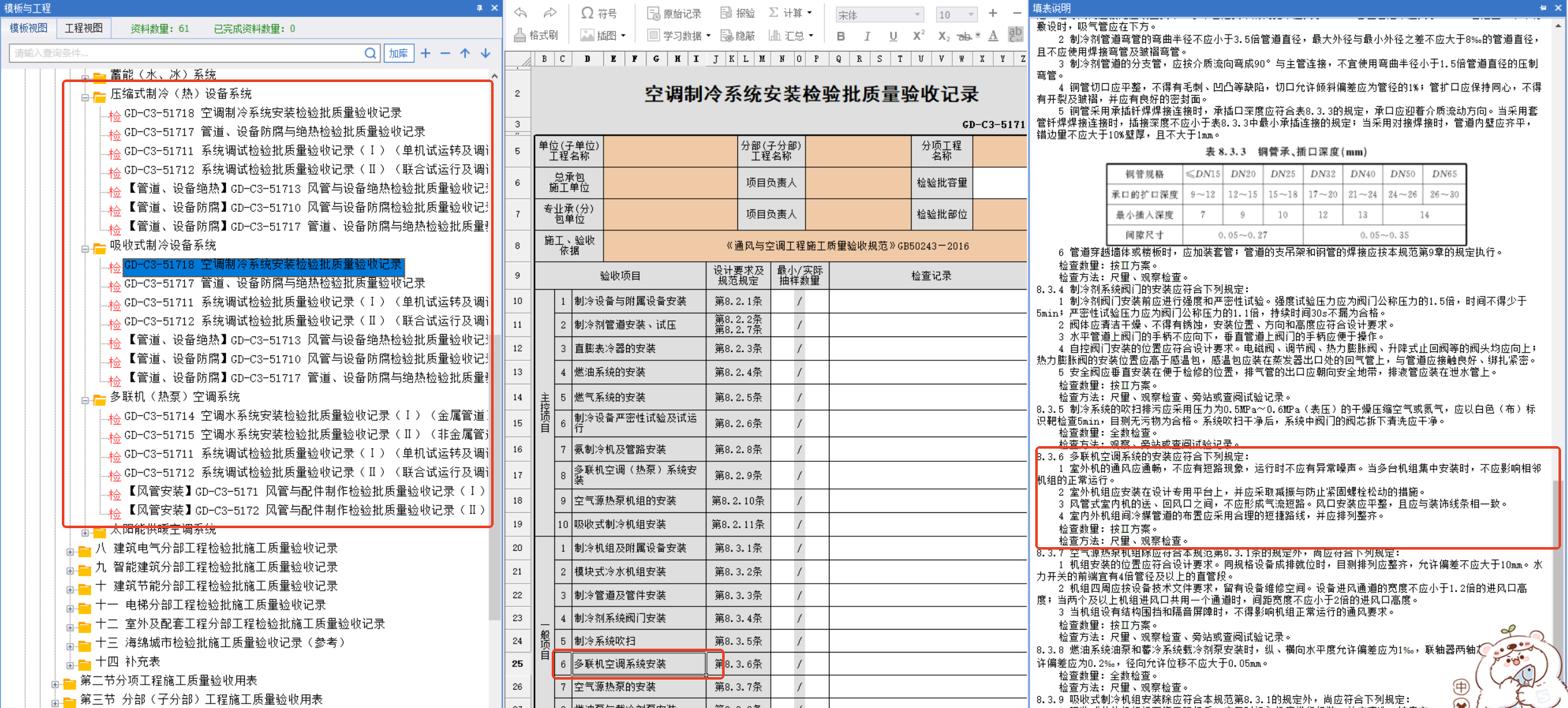Select GD-C3-51718 under 压缩式制冷（热）设备系统
Screen dimensions: 1568x708
tap(263, 113)
